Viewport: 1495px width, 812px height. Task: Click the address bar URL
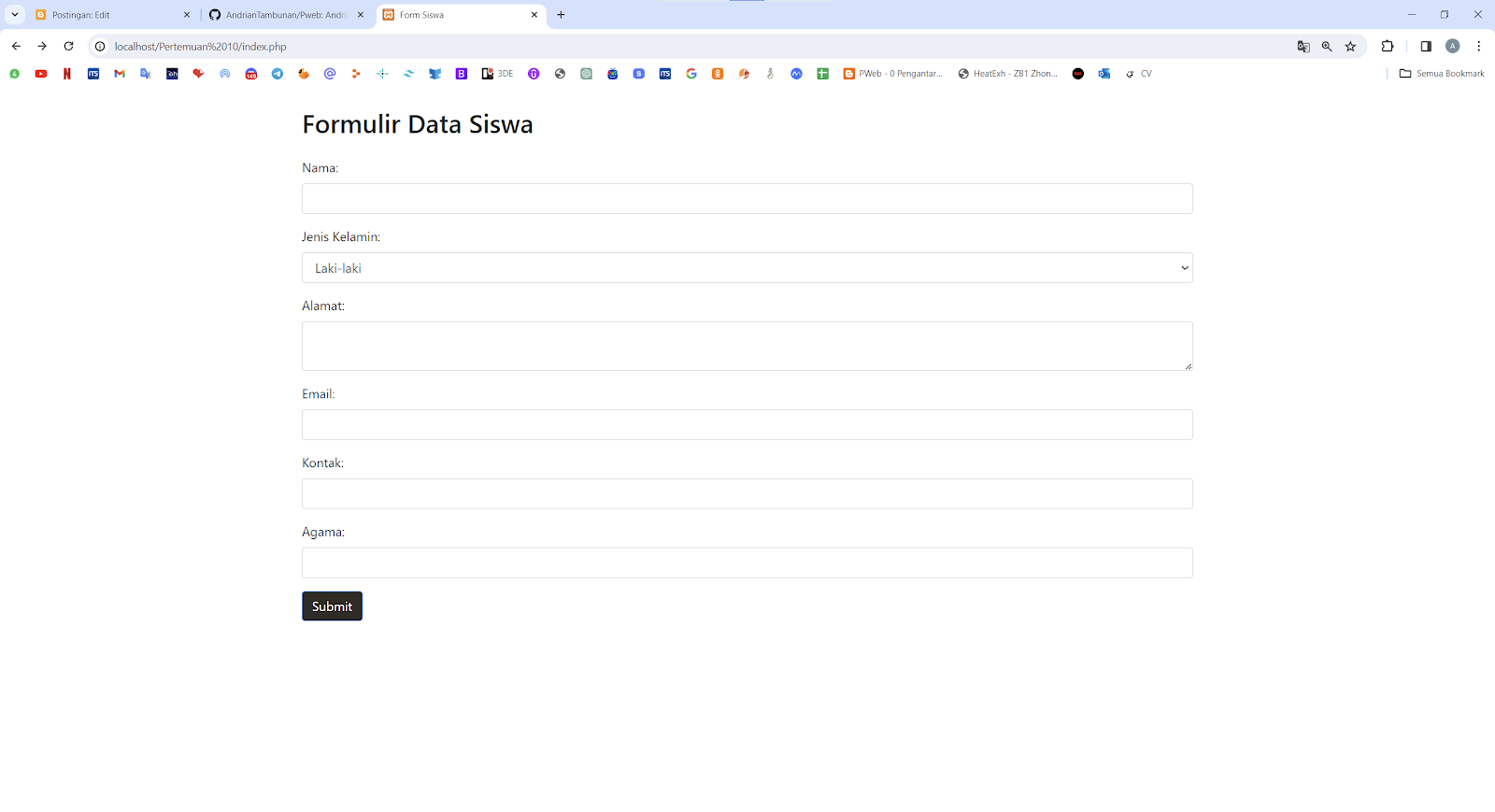200,47
